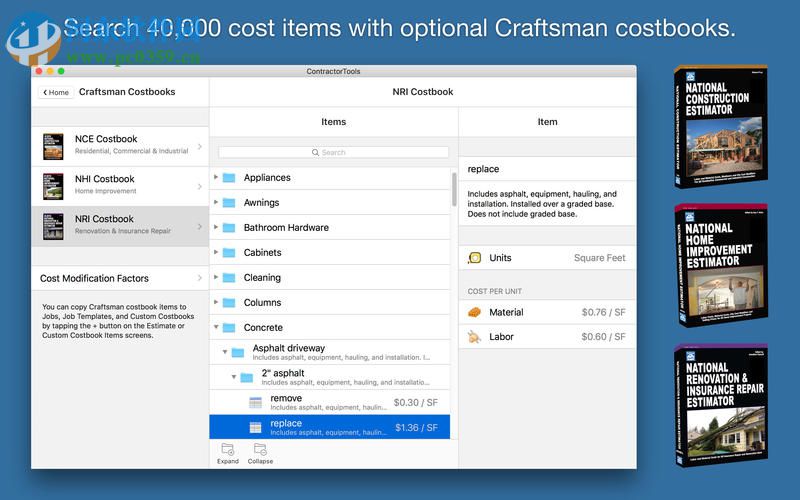This screenshot has height=500, width=800.
Task: Expand the Cabinets folder triangle
Action: click(216, 252)
